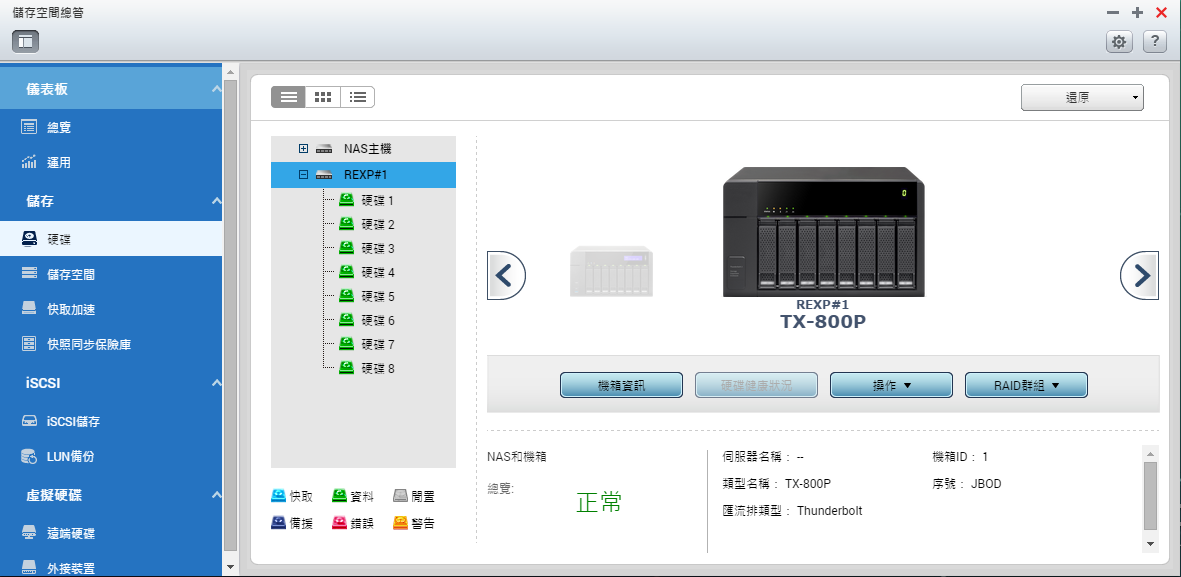Toggle the sidebar panel layout icon

pyautogui.click(x=26, y=41)
